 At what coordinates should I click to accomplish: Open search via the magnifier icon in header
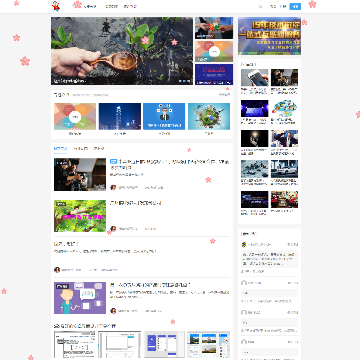pos(261,6)
